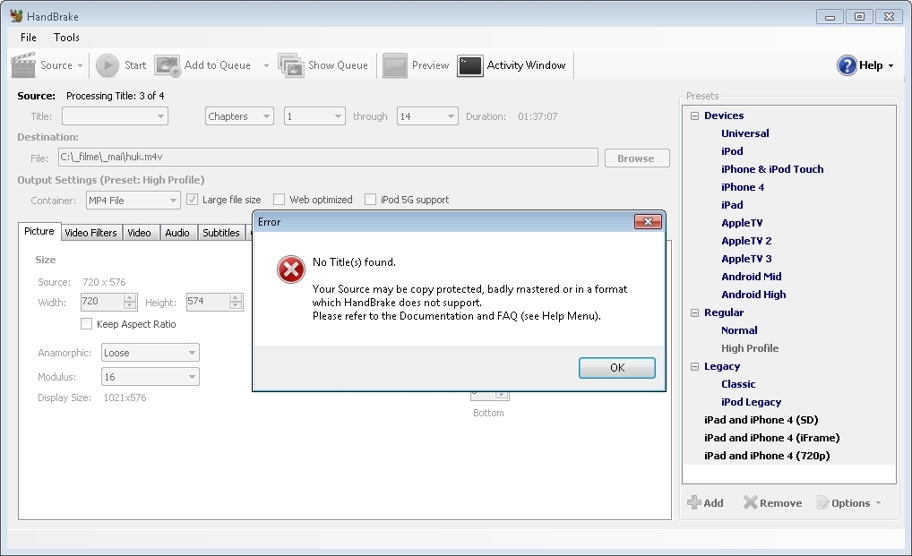The image size is (912, 556).
Task: Select the High Profile preset
Action: click(x=750, y=348)
